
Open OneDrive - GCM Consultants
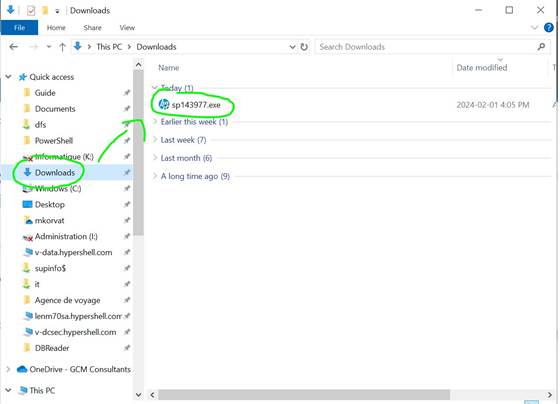[80, 369]
